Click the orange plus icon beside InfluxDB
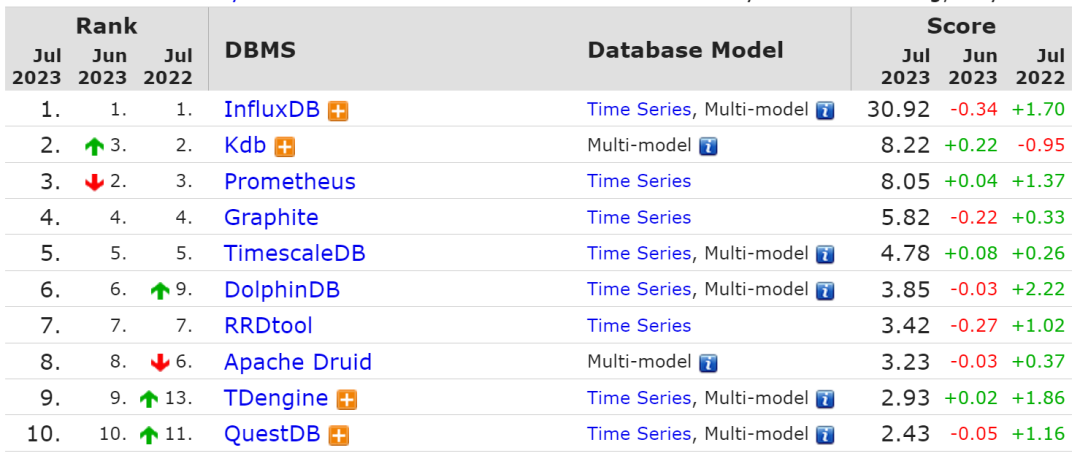The width and height of the screenshot is (1080, 456). tap(339, 111)
